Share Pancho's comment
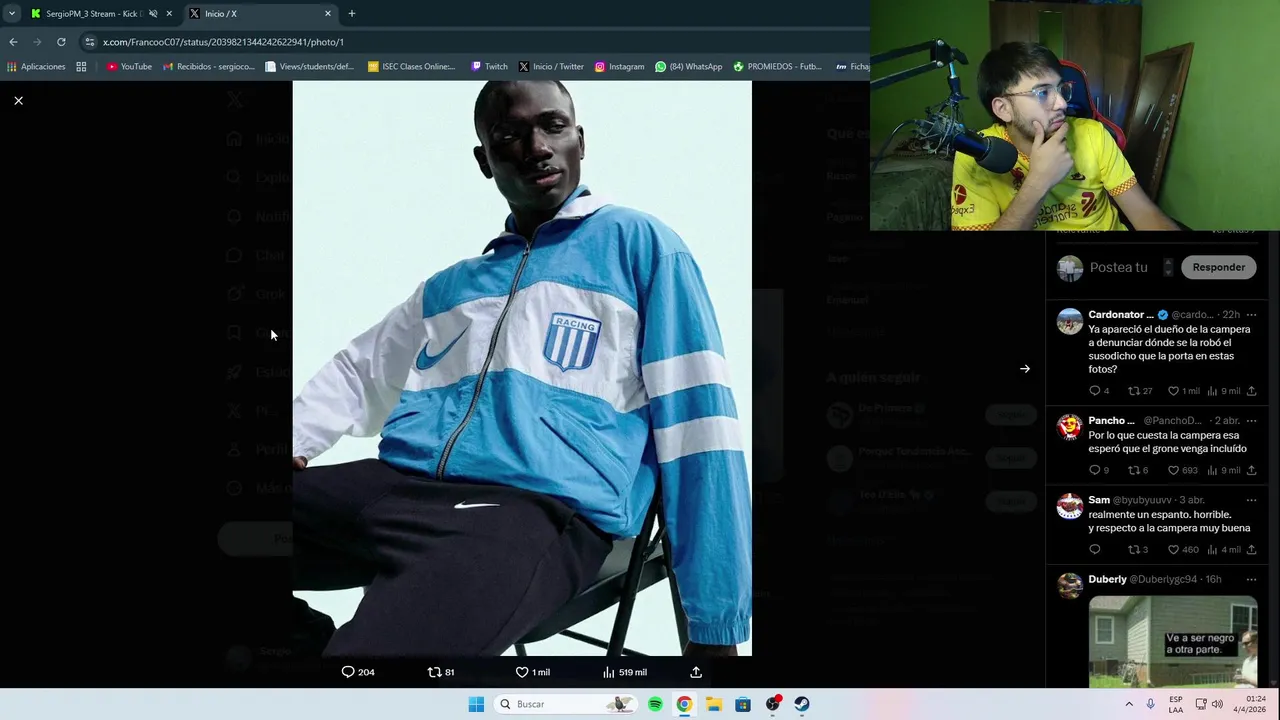1280x720 pixels. (x=1251, y=470)
